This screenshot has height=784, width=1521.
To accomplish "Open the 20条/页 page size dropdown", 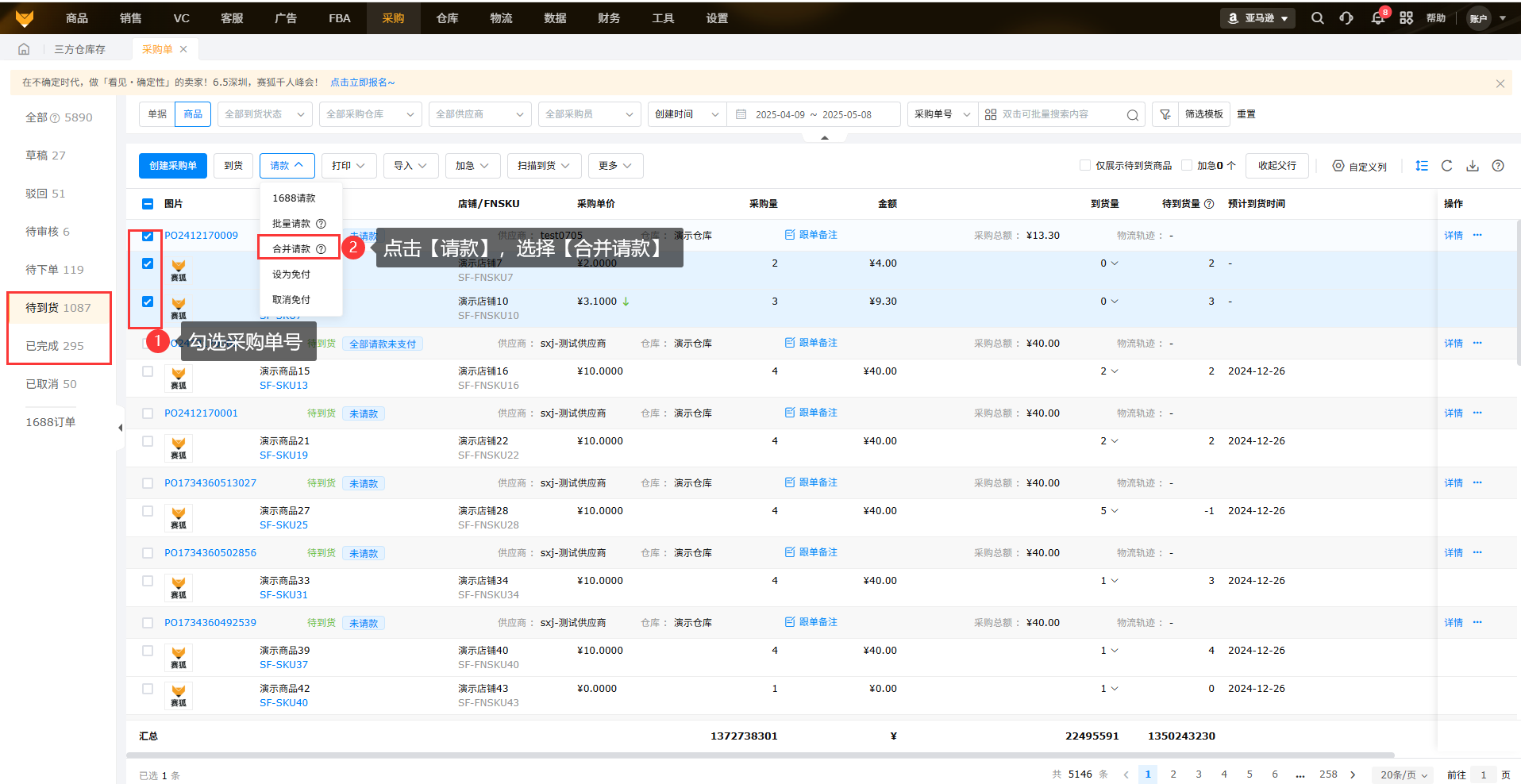I will [1403, 774].
